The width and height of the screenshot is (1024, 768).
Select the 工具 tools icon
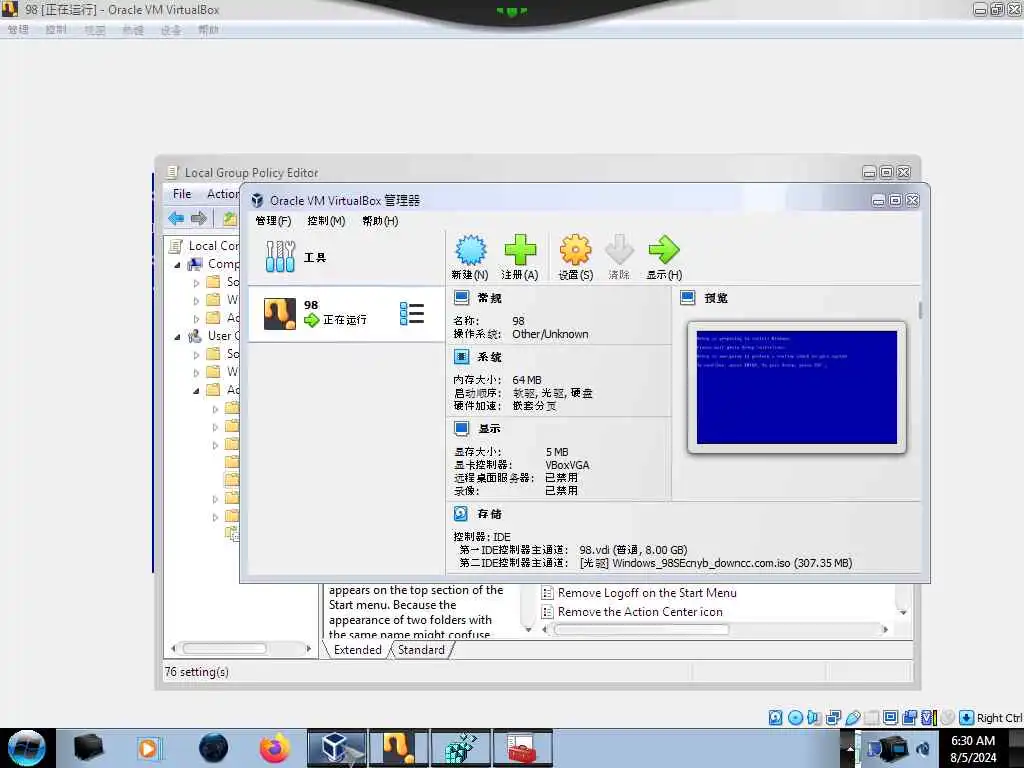click(280, 257)
